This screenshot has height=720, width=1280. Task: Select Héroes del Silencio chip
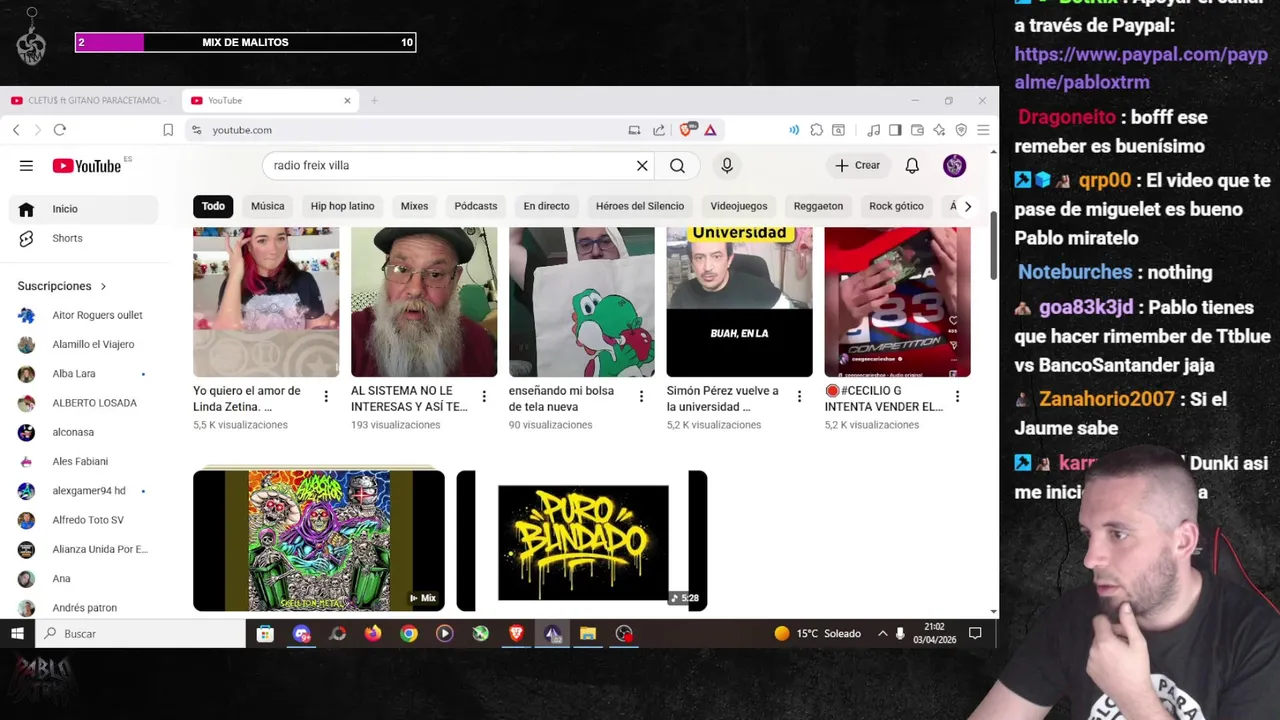pyautogui.click(x=640, y=206)
